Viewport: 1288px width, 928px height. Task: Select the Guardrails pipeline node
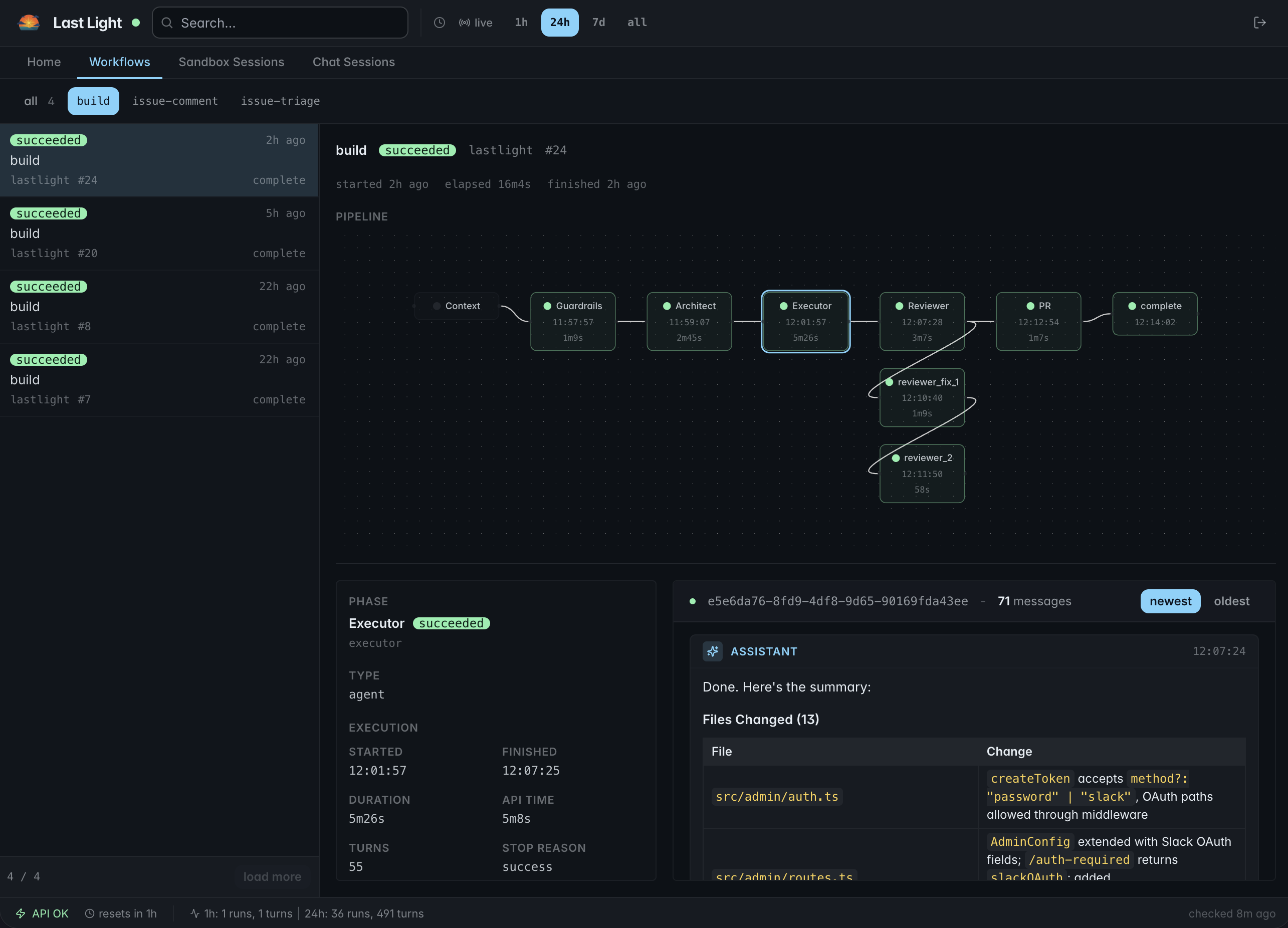[572, 322]
